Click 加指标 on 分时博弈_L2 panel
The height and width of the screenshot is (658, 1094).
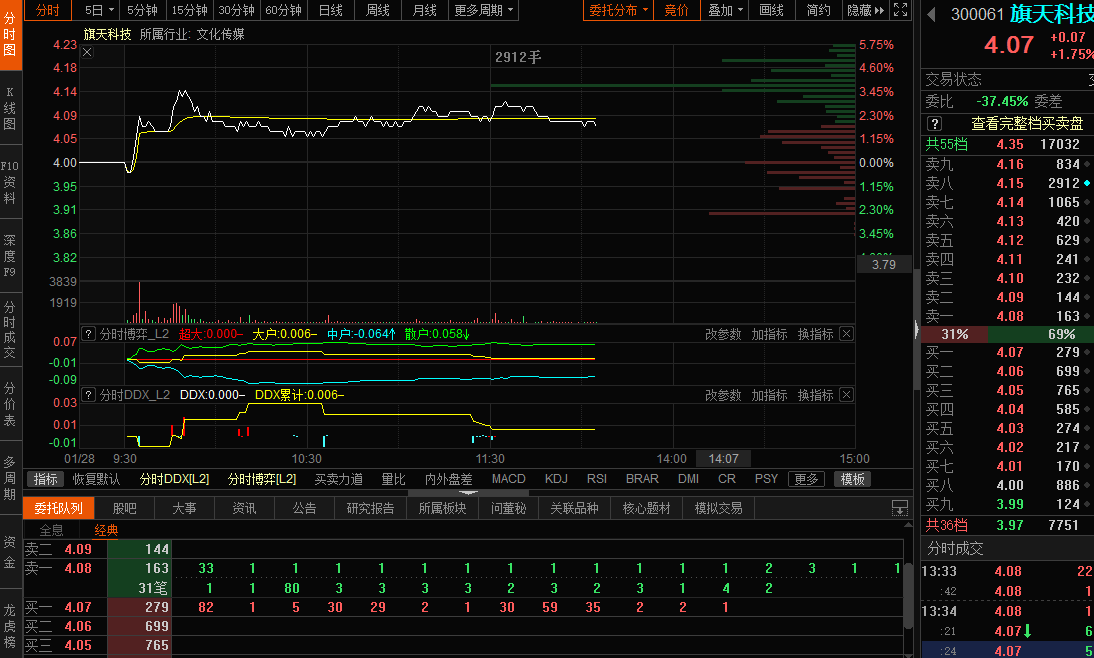tap(769, 334)
